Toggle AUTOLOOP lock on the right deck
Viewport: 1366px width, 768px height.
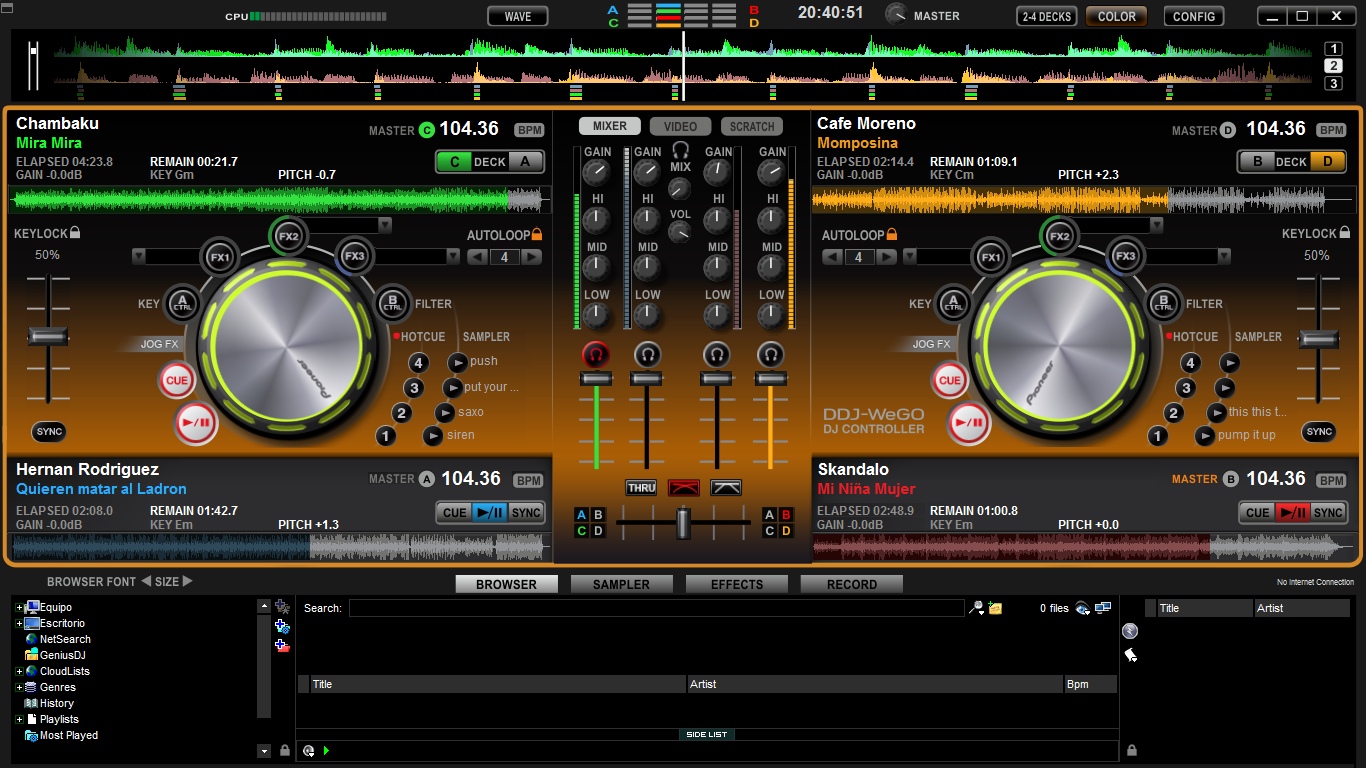tap(891, 234)
